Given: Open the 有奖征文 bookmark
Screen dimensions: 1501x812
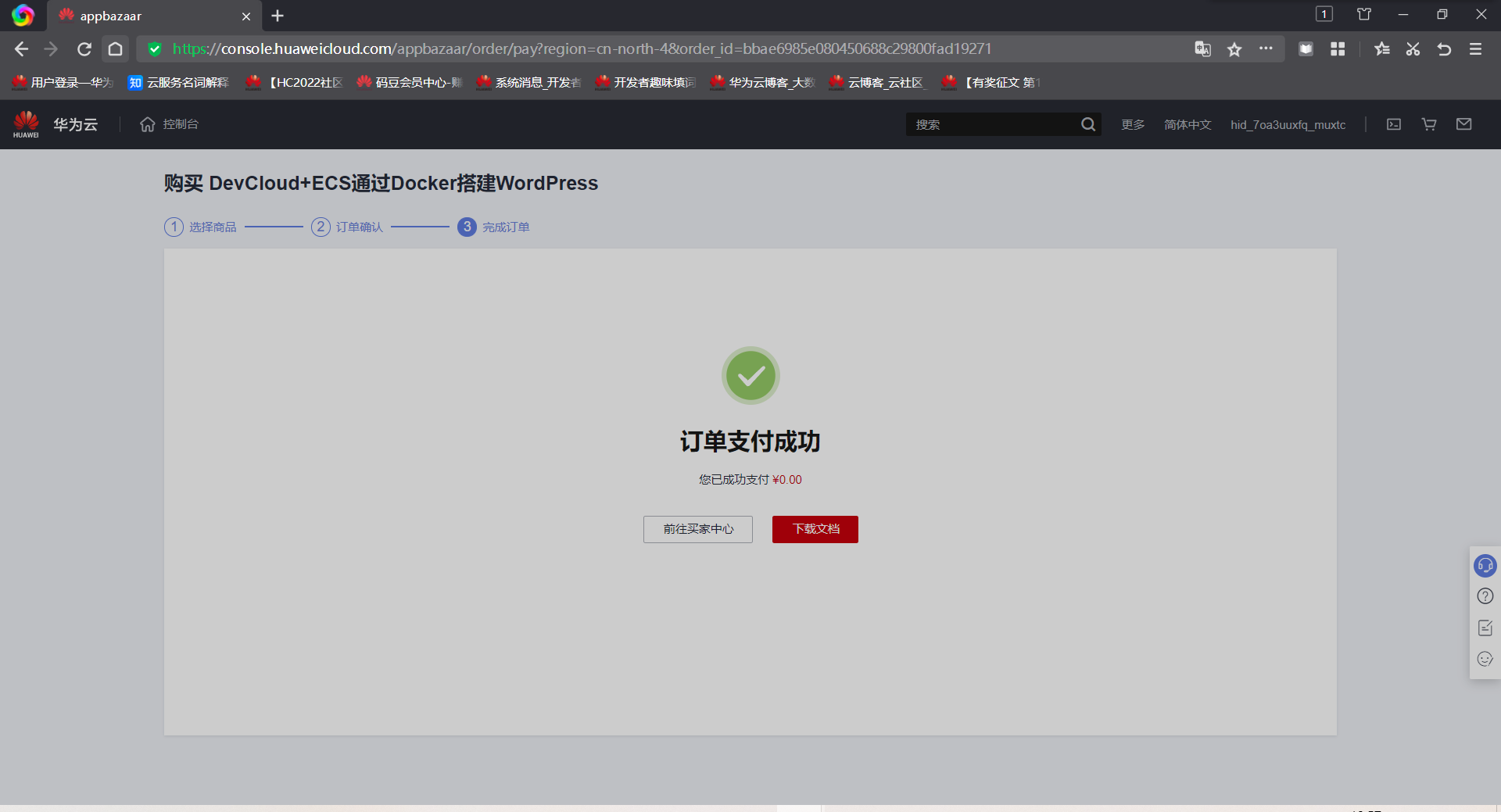Looking at the screenshot, I should tap(991, 82).
